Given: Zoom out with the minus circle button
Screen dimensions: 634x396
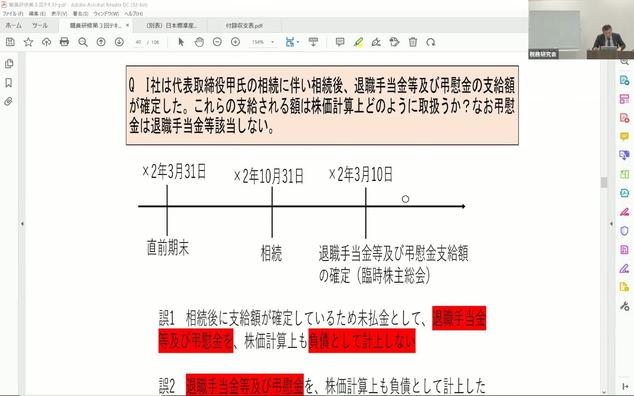Looking at the screenshot, I should click(217, 42).
